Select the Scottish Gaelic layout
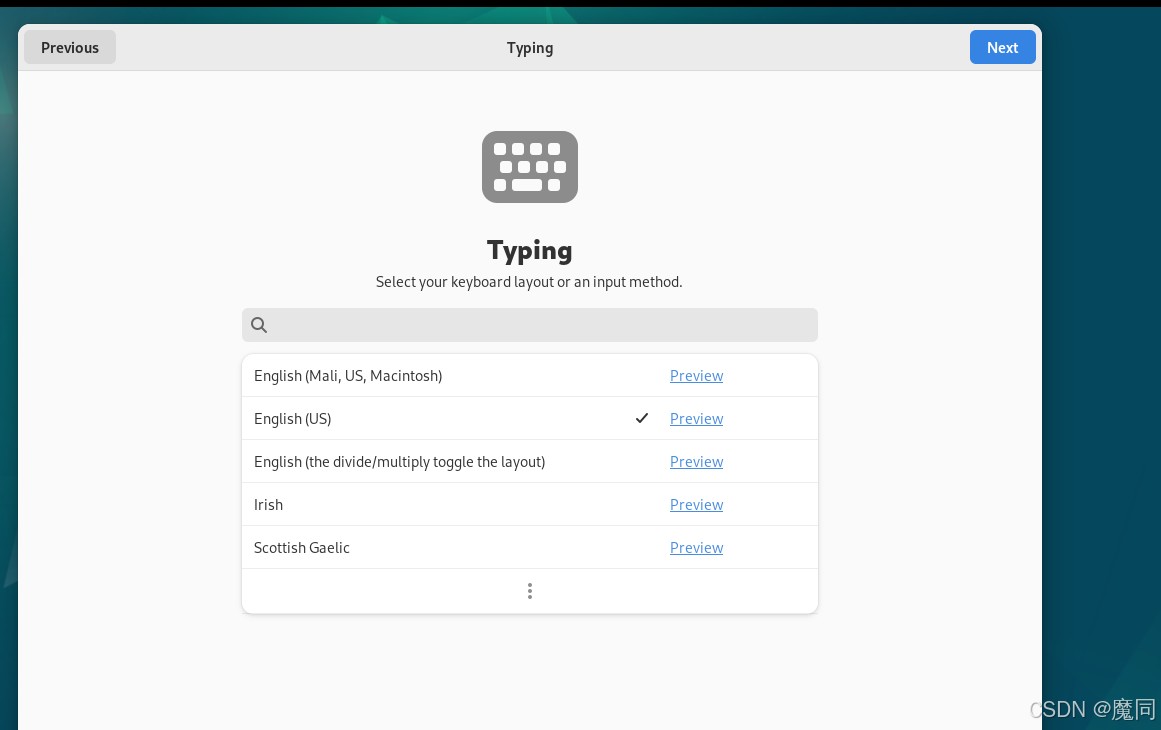The height and width of the screenshot is (730, 1161). (x=529, y=547)
